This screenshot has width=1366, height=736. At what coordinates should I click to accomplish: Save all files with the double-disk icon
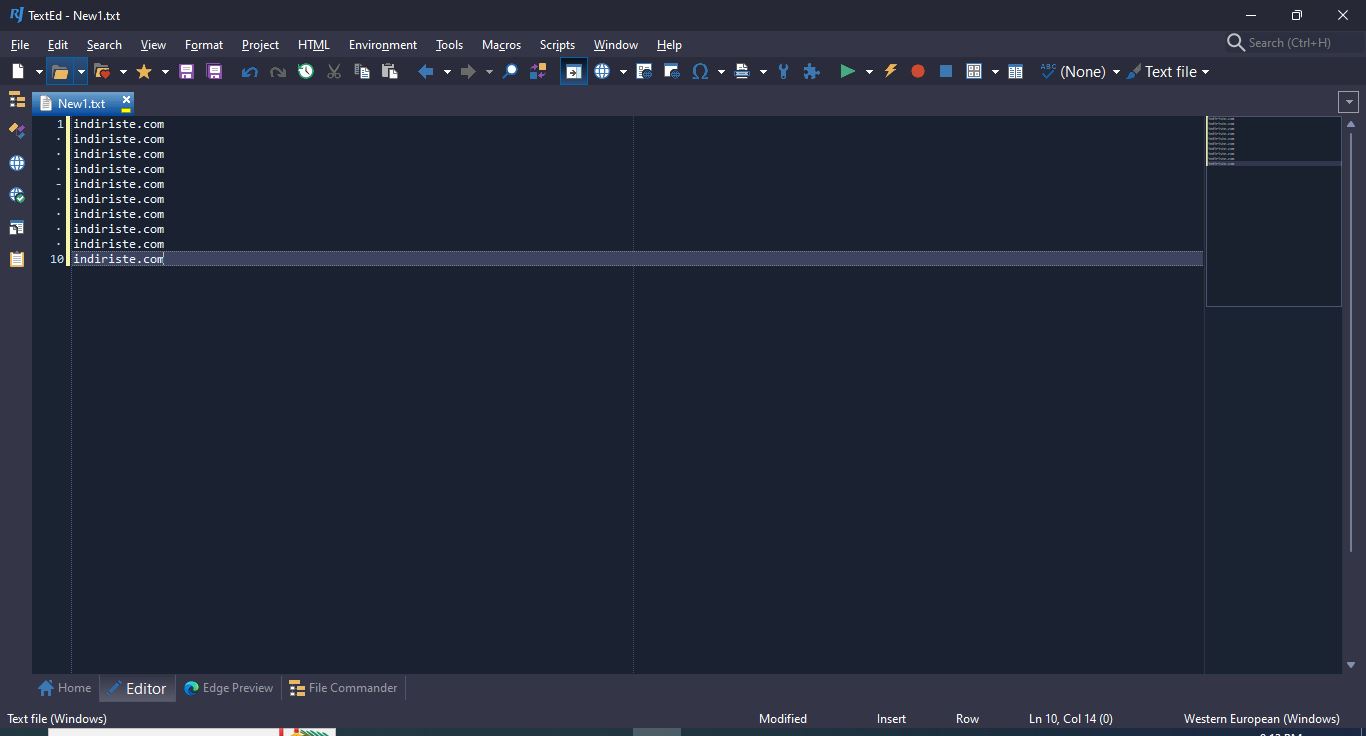point(214,71)
